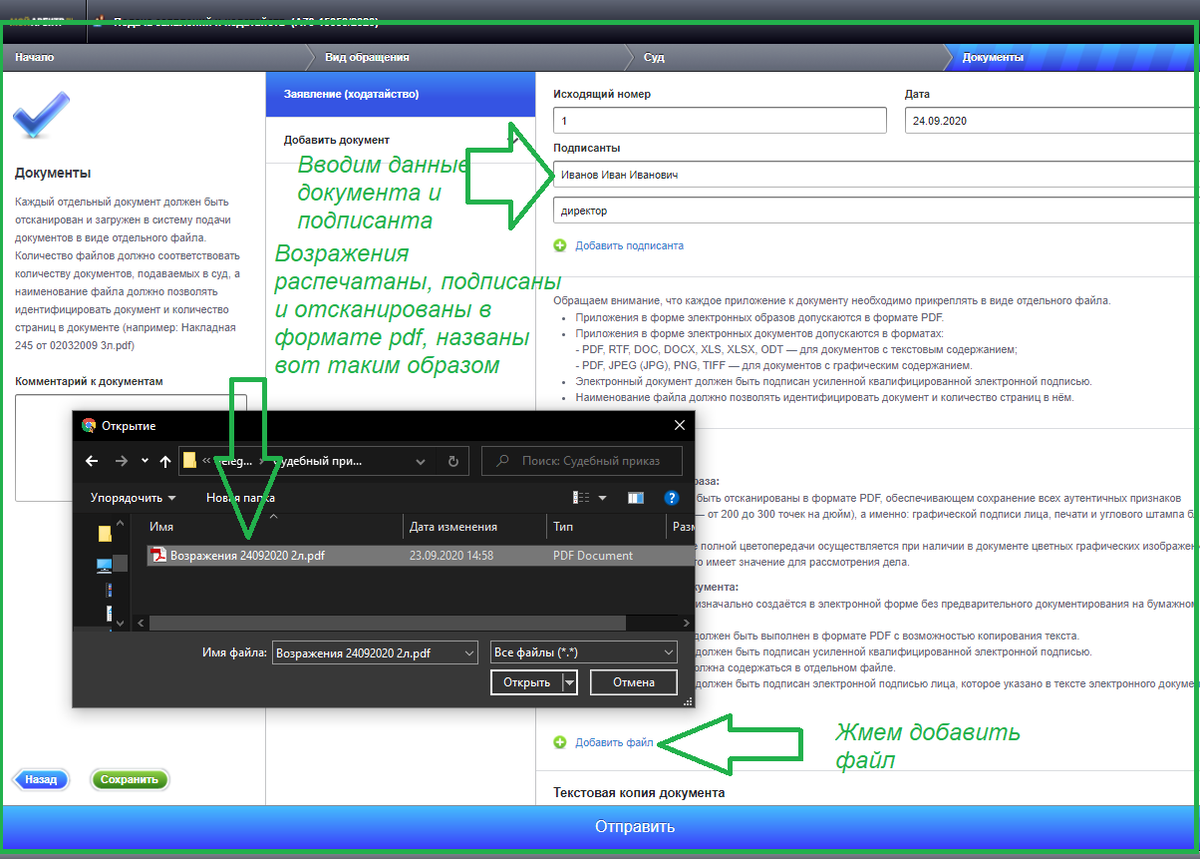
Task: Go to the Суд step
Action: [654, 57]
